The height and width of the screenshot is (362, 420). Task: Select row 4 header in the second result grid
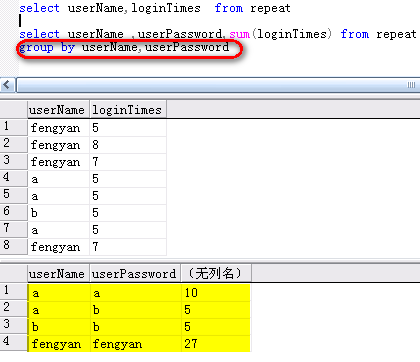pos(14,343)
